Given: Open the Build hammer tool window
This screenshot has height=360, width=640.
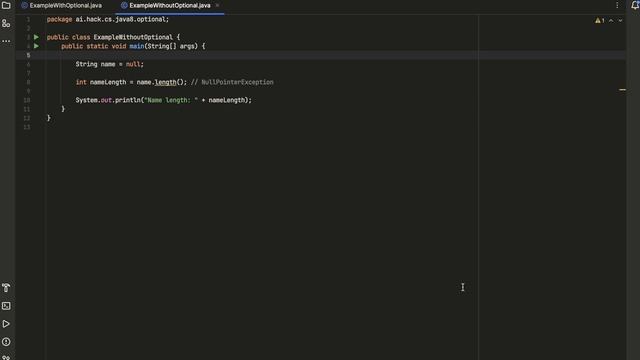Looking at the screenshot, I should [x=6, y=288].
